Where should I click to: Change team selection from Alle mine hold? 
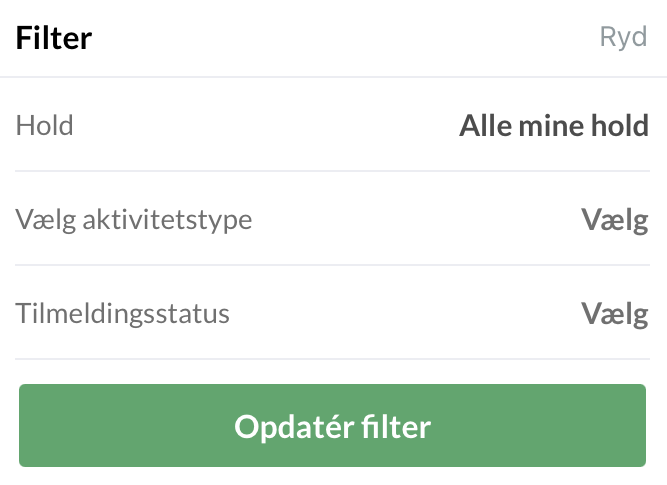(x=553, y=126)
